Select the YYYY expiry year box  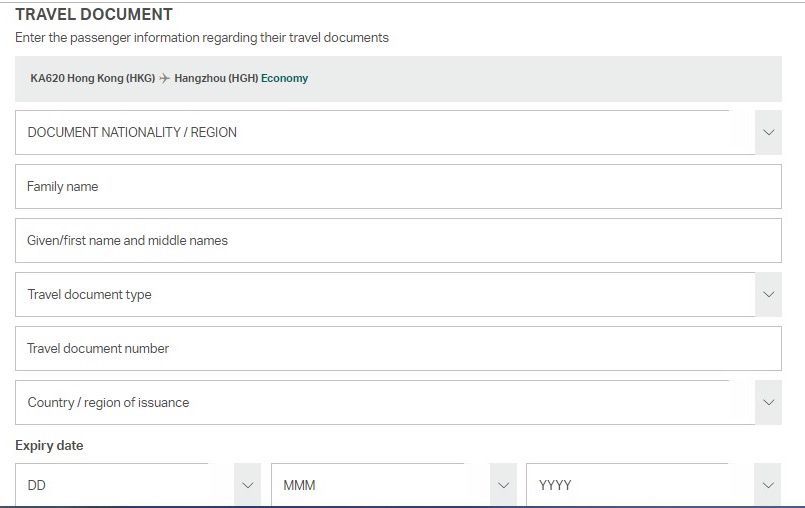point(654,485)
